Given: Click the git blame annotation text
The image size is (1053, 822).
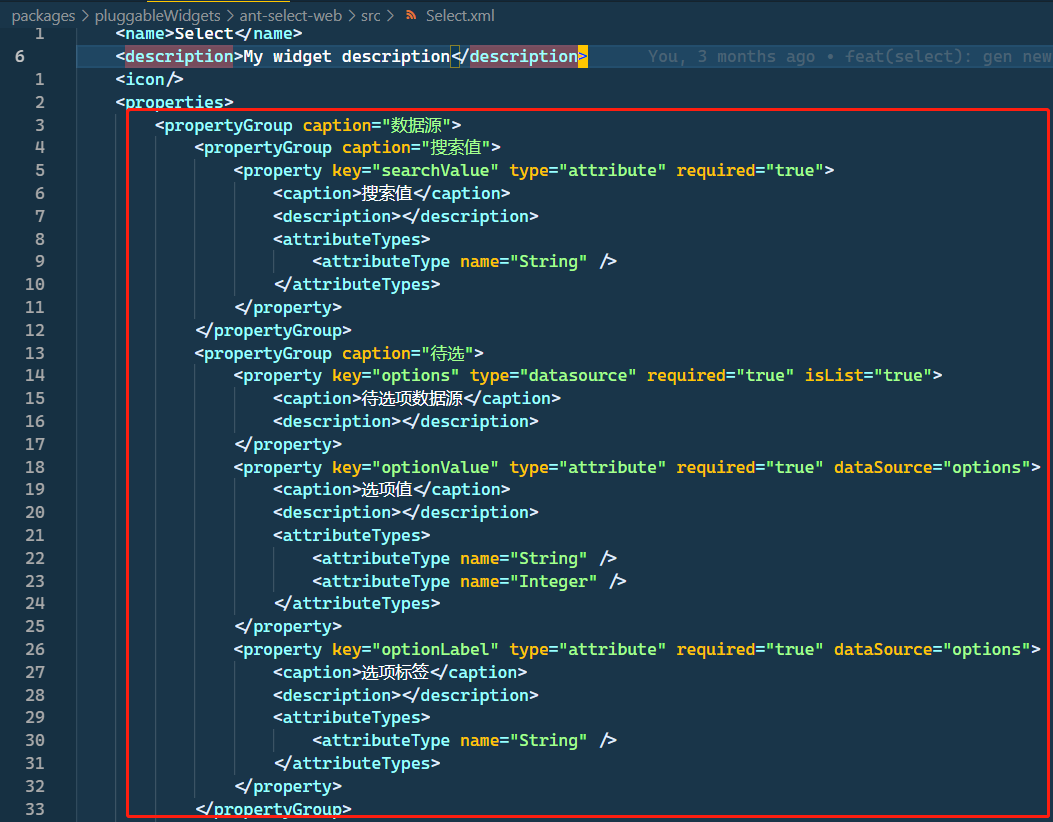Looking at the screenshot, I should [x=848, y=57].
